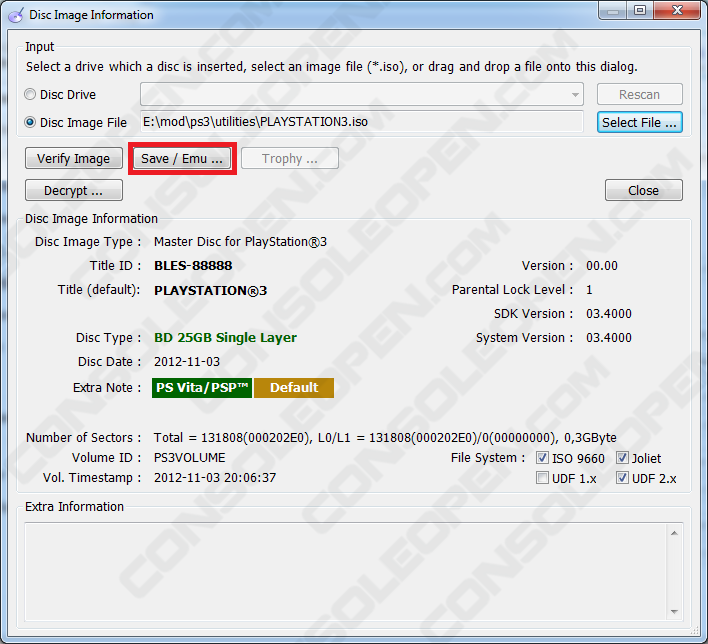
Task: Select the Disc Image File radio button
Action: [30, 122]
